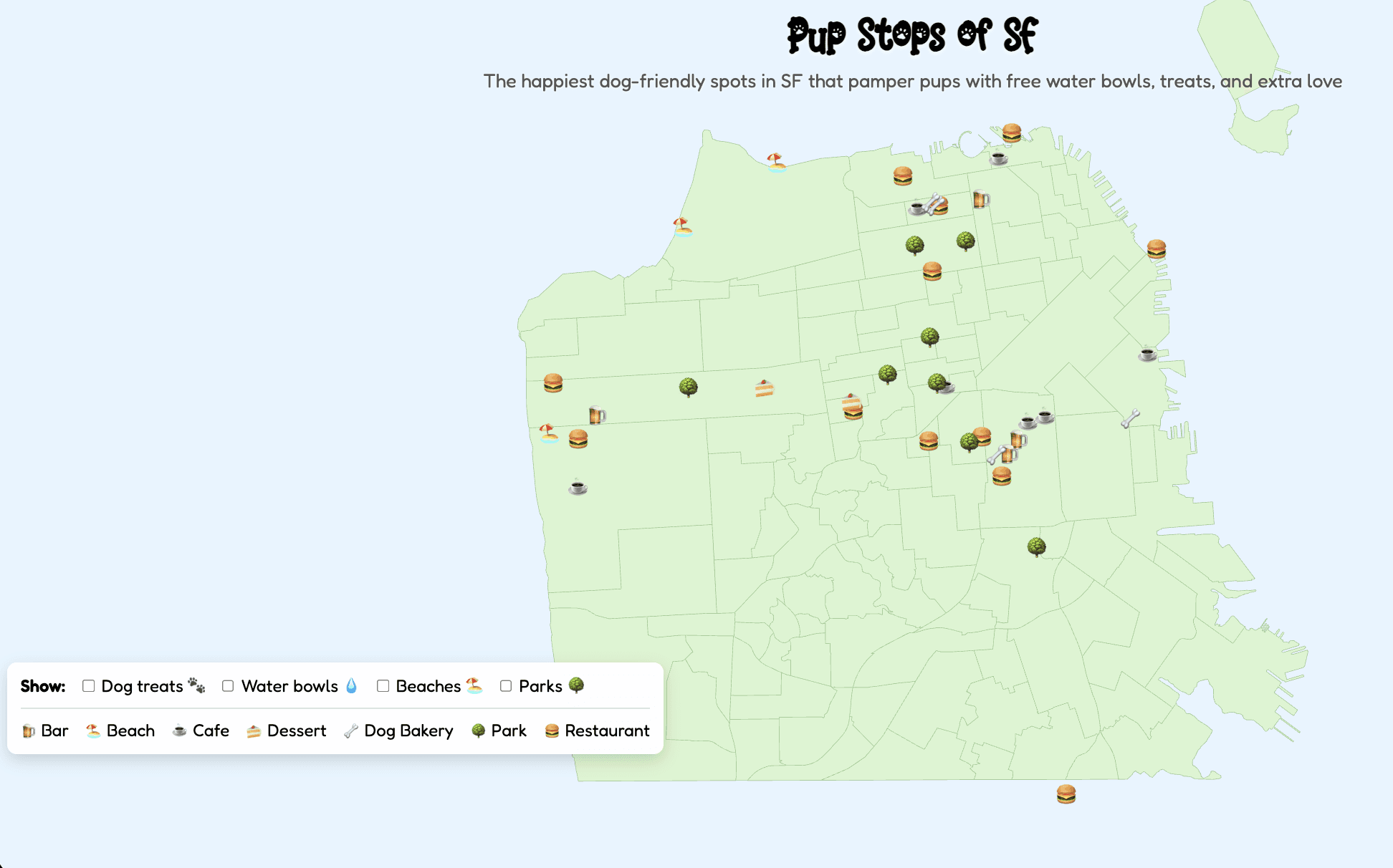This screenshot has height=868, width=1393.
Task: Click the coffee cup marker in the southwest
Action: coord(578,488)
